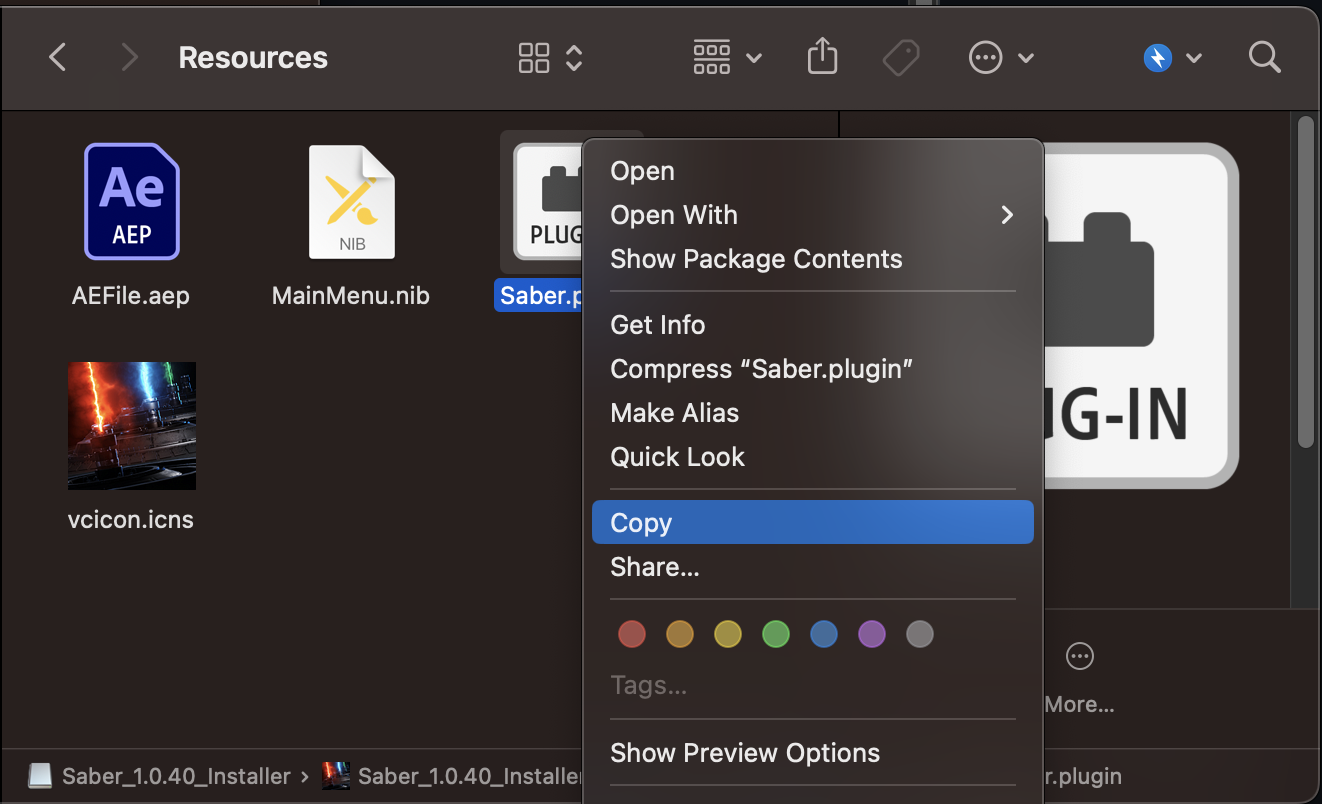The image size is (1322, 804).
Task: Apply the gray tag color
Action: [920, 634]
